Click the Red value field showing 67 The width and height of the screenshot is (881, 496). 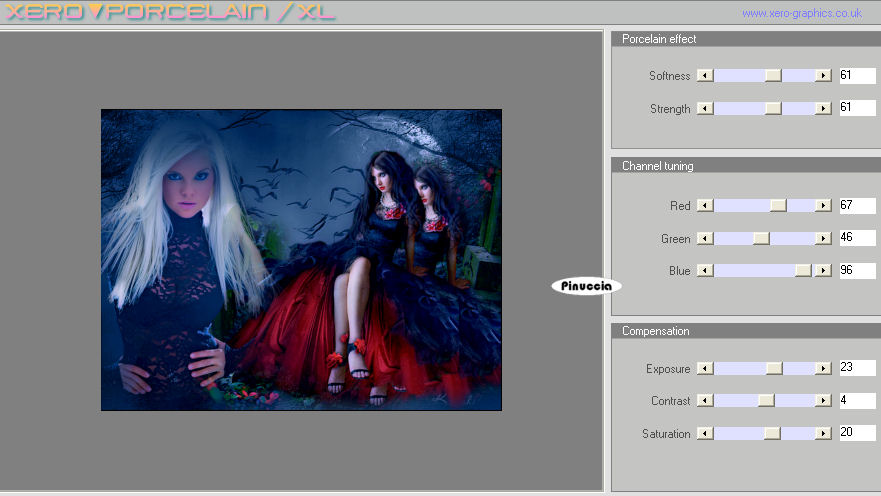point(857,205)
